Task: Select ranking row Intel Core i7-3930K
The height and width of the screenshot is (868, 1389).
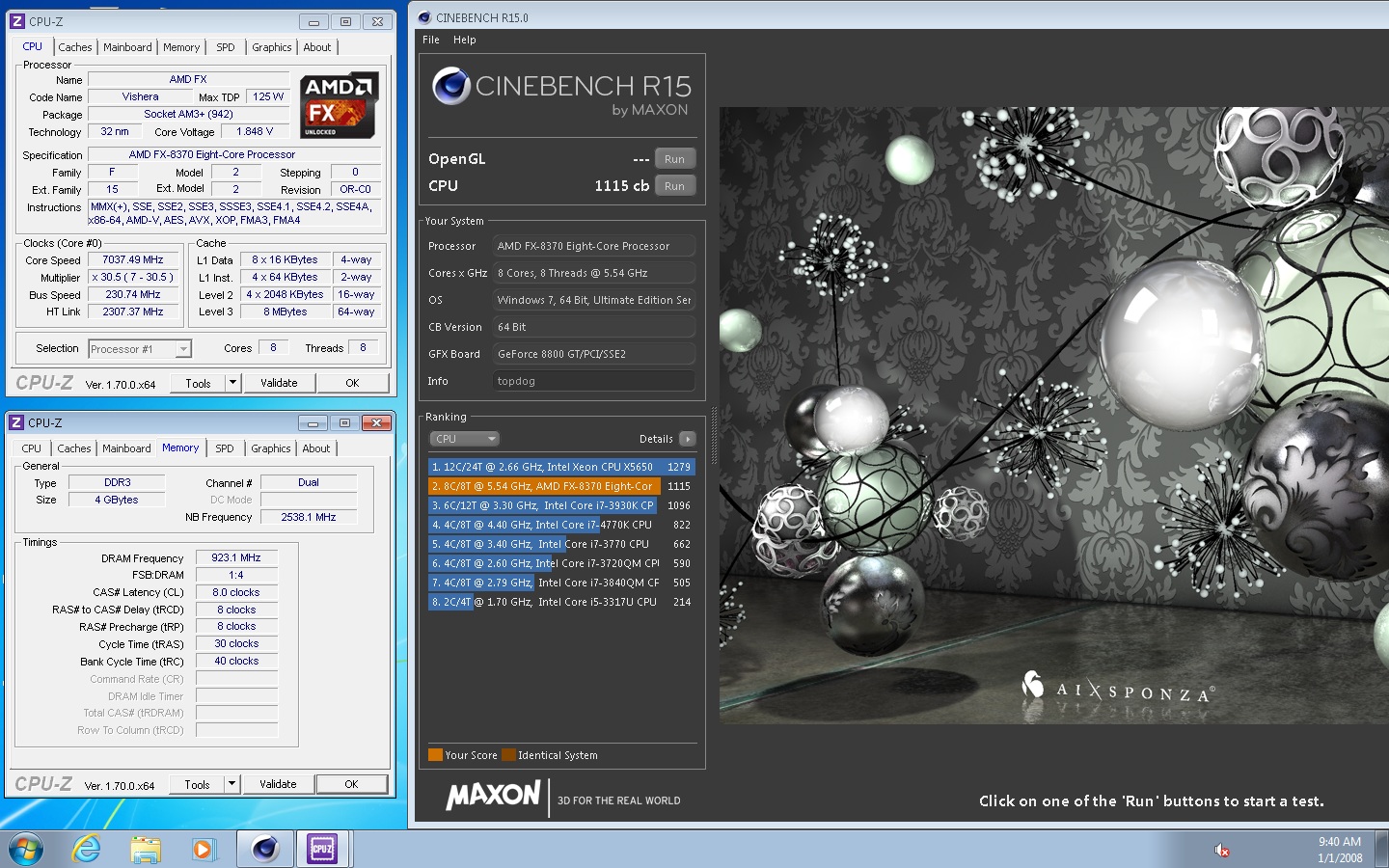Action: point(561,505)
